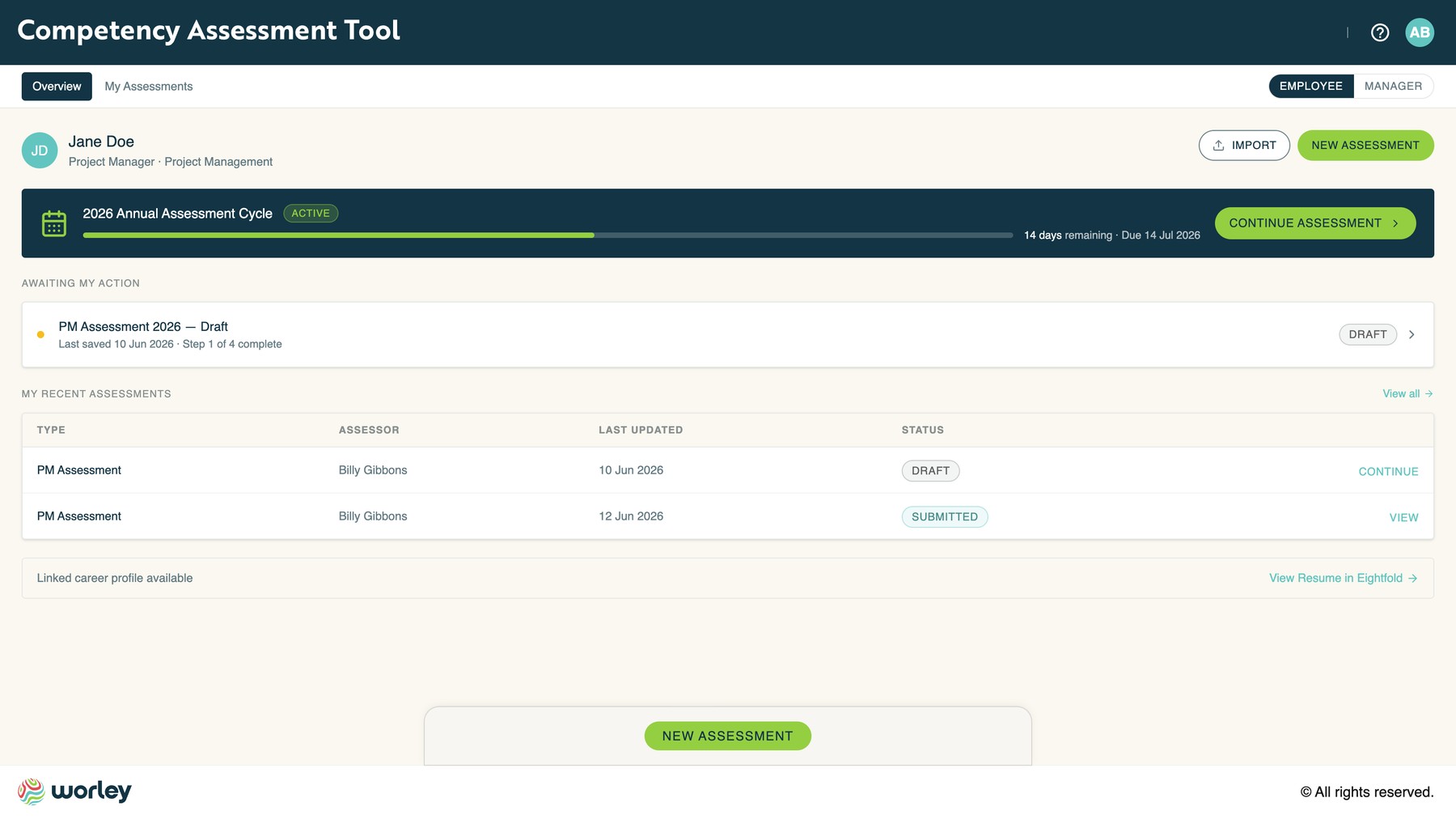This screenshot has width=1456, height=819.
Task: Click Billy Gibbons in the draft row
Action: pos(373,470)
